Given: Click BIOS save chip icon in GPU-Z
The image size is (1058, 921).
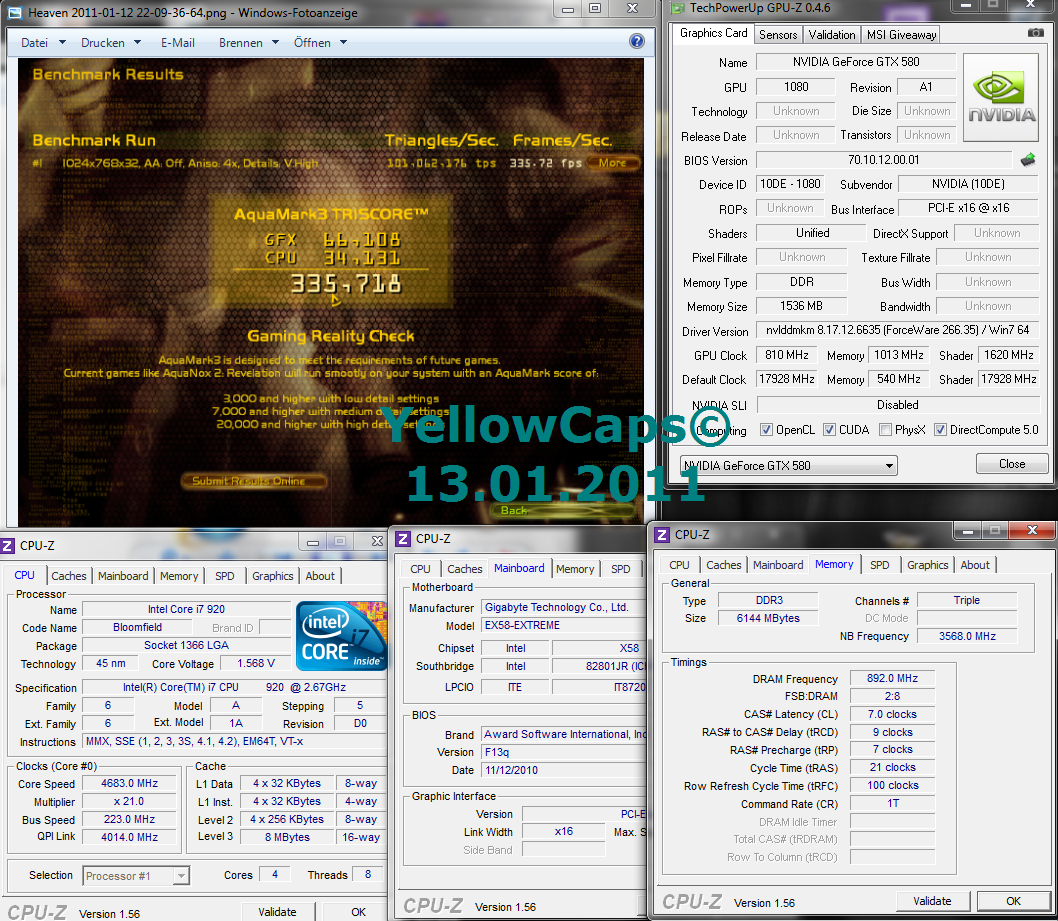Looking at the screenshot, I should pos(1028,161).
